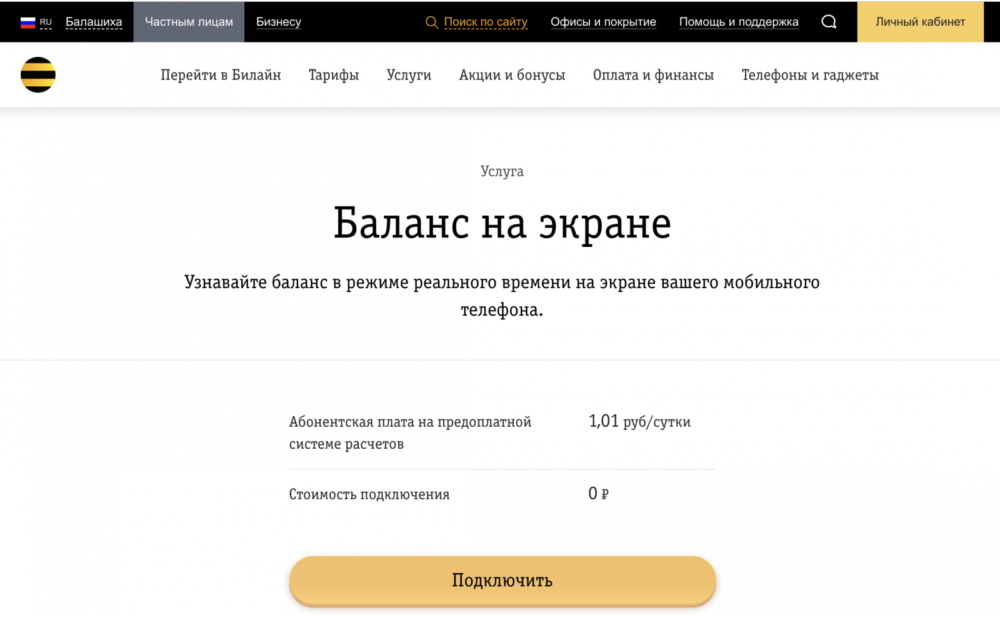This screenshot has height=618, width=1000.
Task: Open the Телефоны и гаджеты menu
Action: tap(810, 75)
